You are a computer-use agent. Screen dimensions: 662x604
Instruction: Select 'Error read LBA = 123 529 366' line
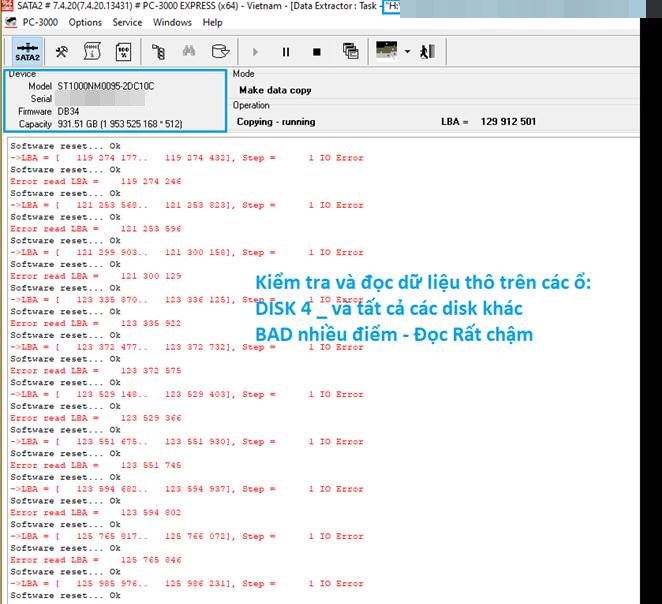[x=96, y=418]
